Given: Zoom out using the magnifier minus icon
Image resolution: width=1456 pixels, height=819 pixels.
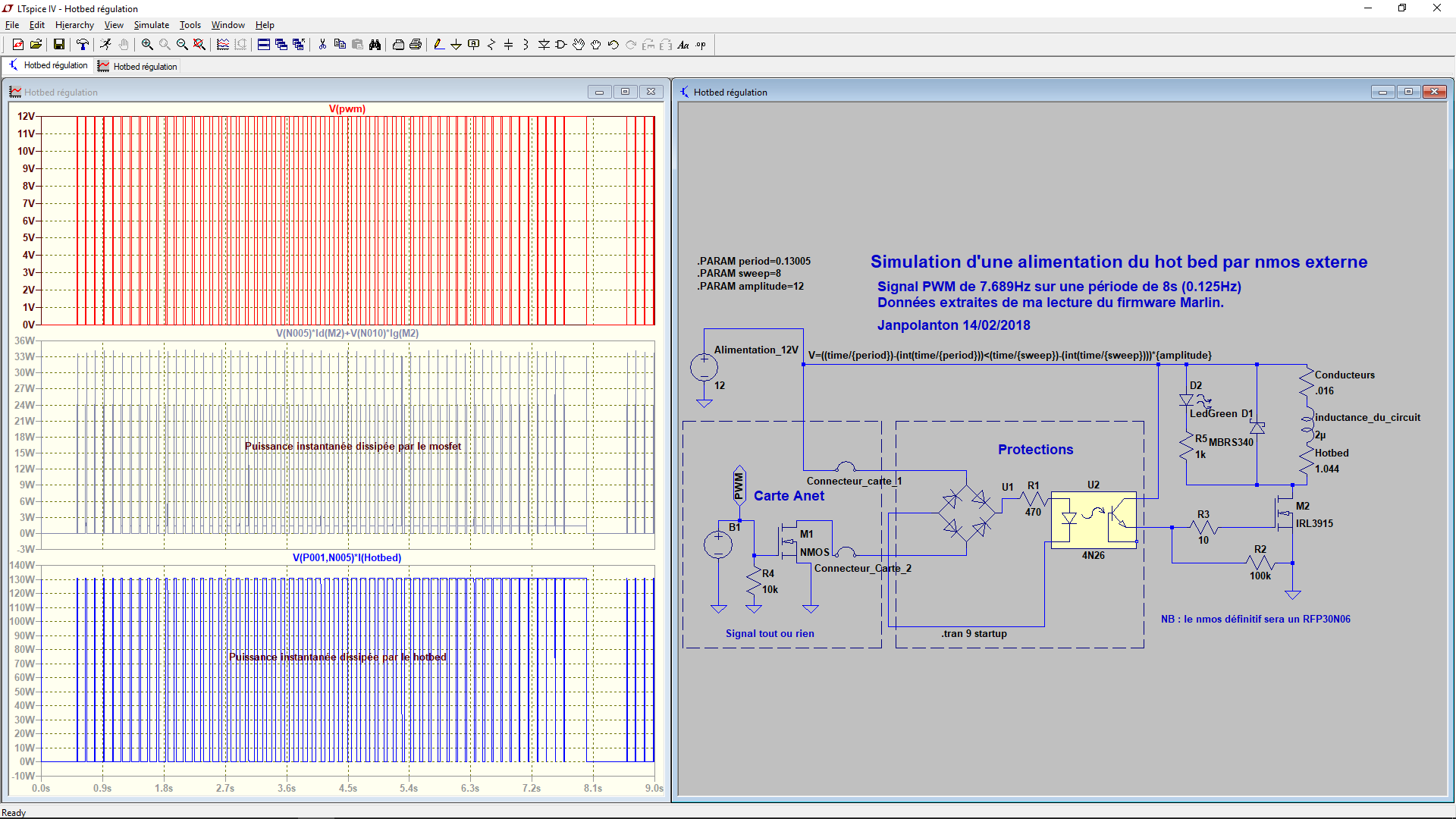Looking at the screenshot, I should pyautogui.click(x=182, y=45).
